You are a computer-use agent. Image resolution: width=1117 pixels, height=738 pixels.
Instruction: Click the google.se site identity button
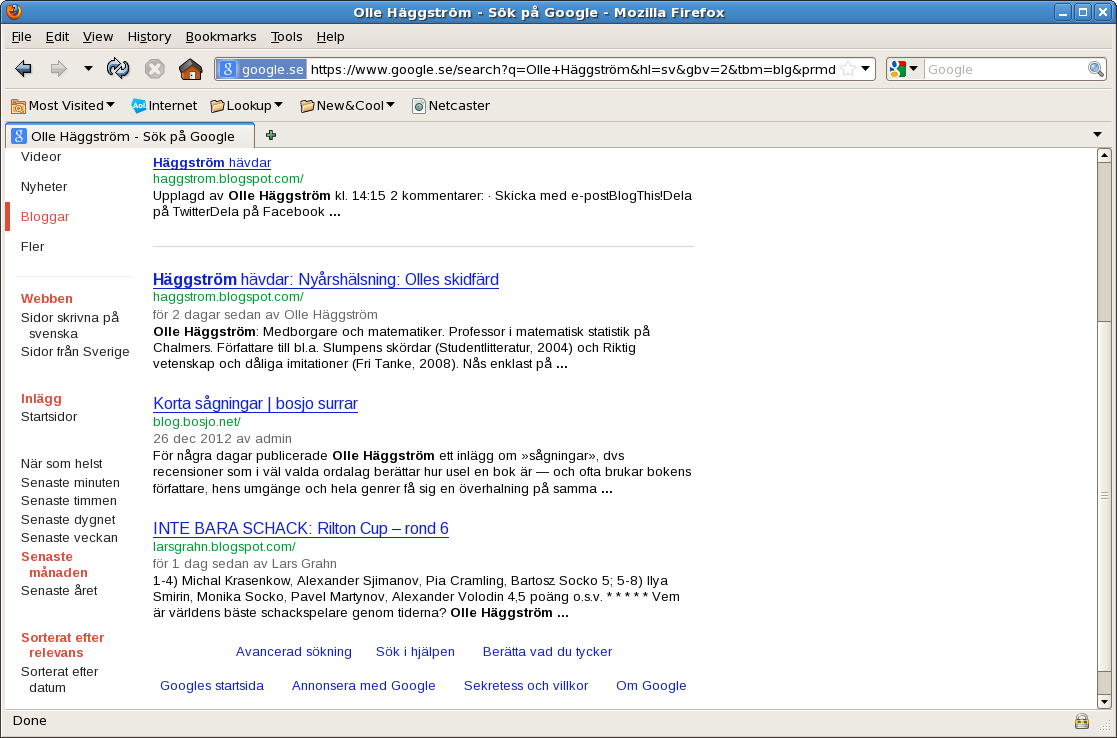click(x=261, y=69)
